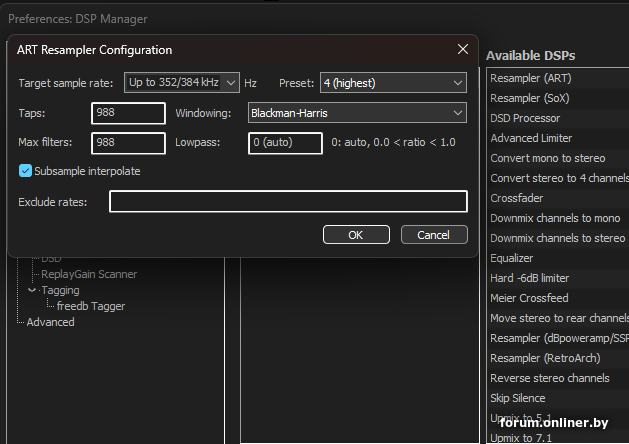Viewport: 629px width, 444px height.
Task: Close the ART Resampler Configuration dialog
Action: tap(463, 49)
